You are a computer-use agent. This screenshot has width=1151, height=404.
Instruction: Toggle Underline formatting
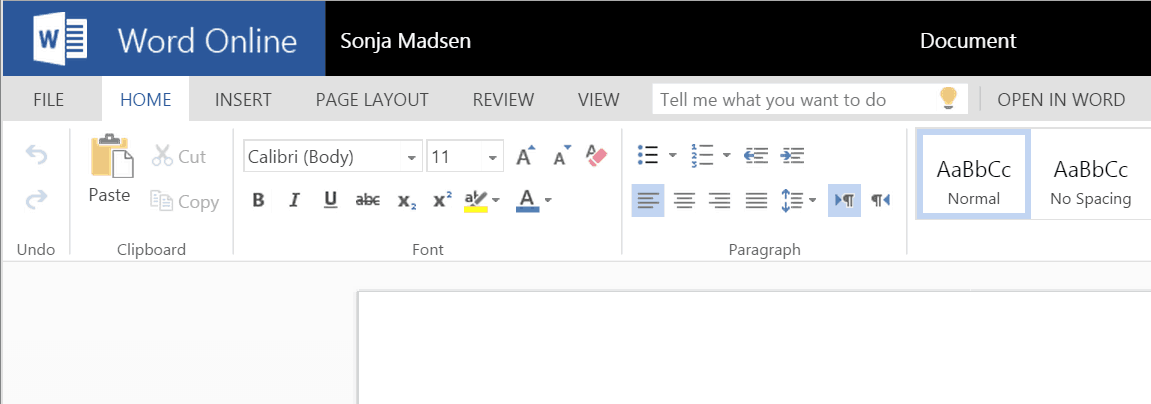[330, 200]
